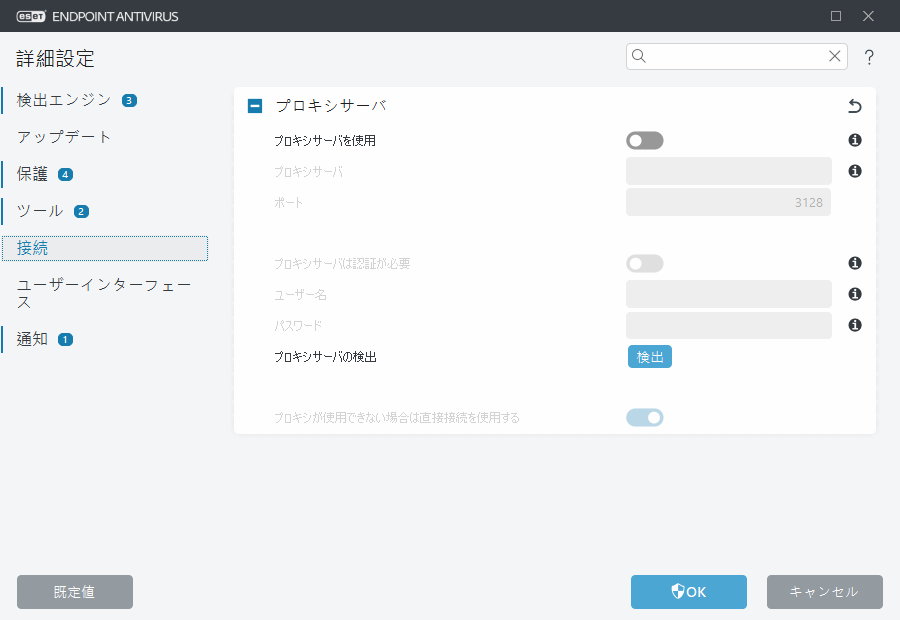This screenshot has height=620, width=900.
Task: Click the search magnifier icon
Action: 639,56
